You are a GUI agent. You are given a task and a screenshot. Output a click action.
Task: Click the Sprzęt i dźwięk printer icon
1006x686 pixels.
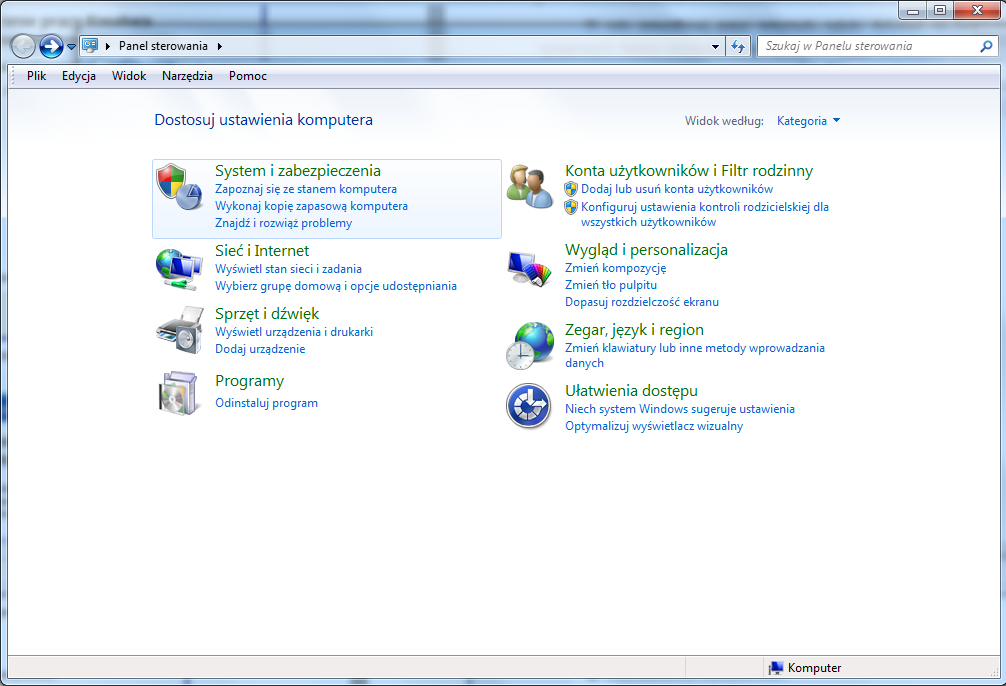180,330
